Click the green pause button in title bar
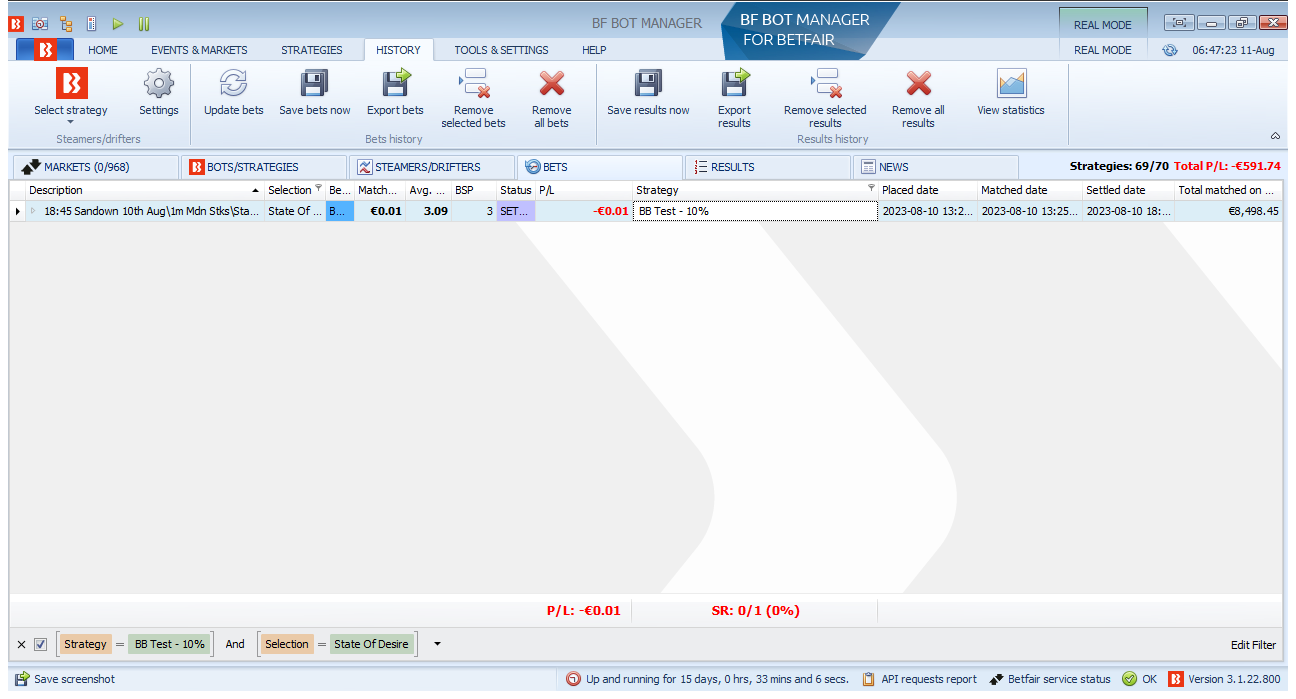Viewport: 1296px width, 699px height. (x=144, y=23)
